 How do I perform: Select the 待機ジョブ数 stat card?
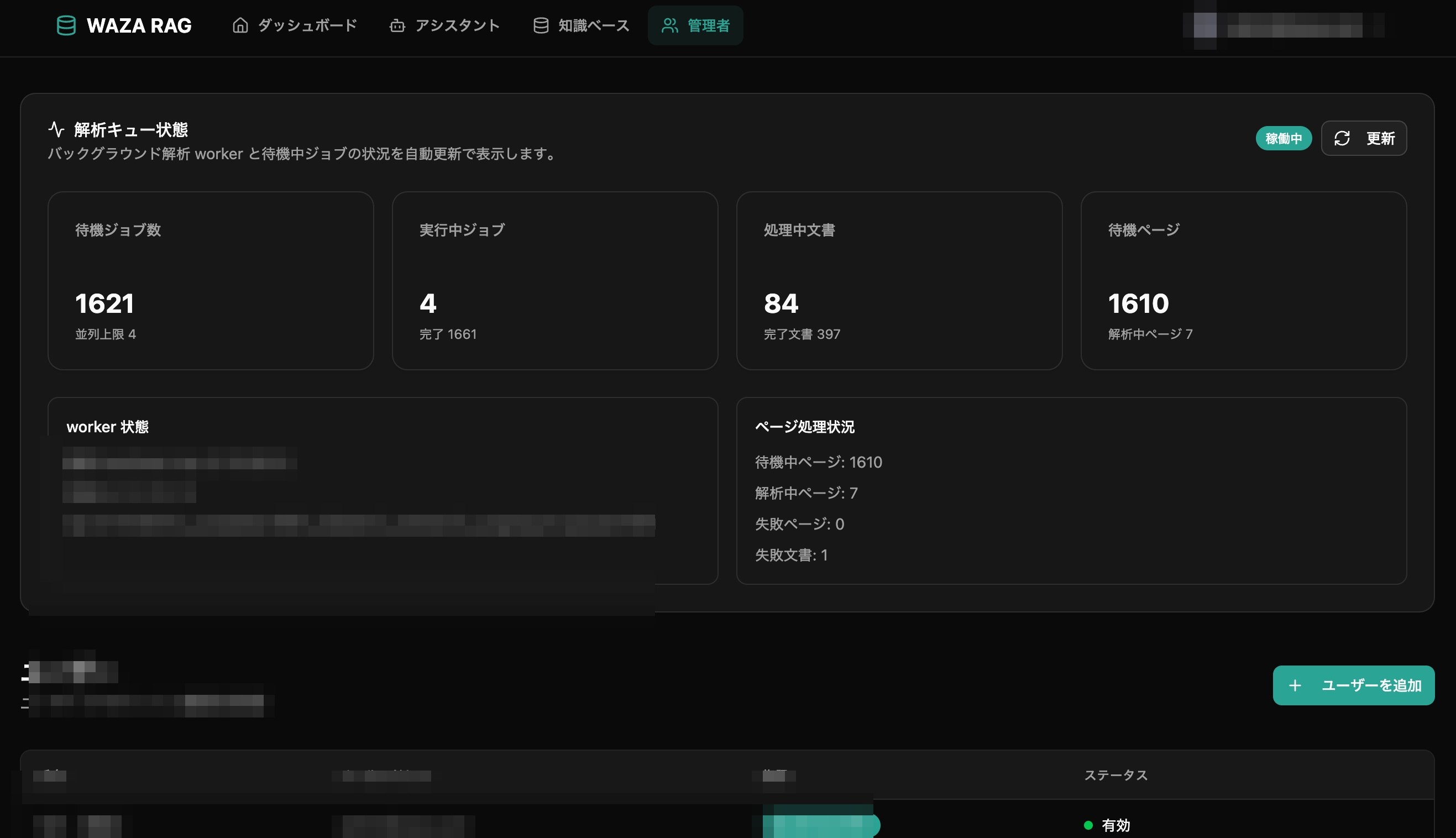pyautogui.click(x=211, y=280)
